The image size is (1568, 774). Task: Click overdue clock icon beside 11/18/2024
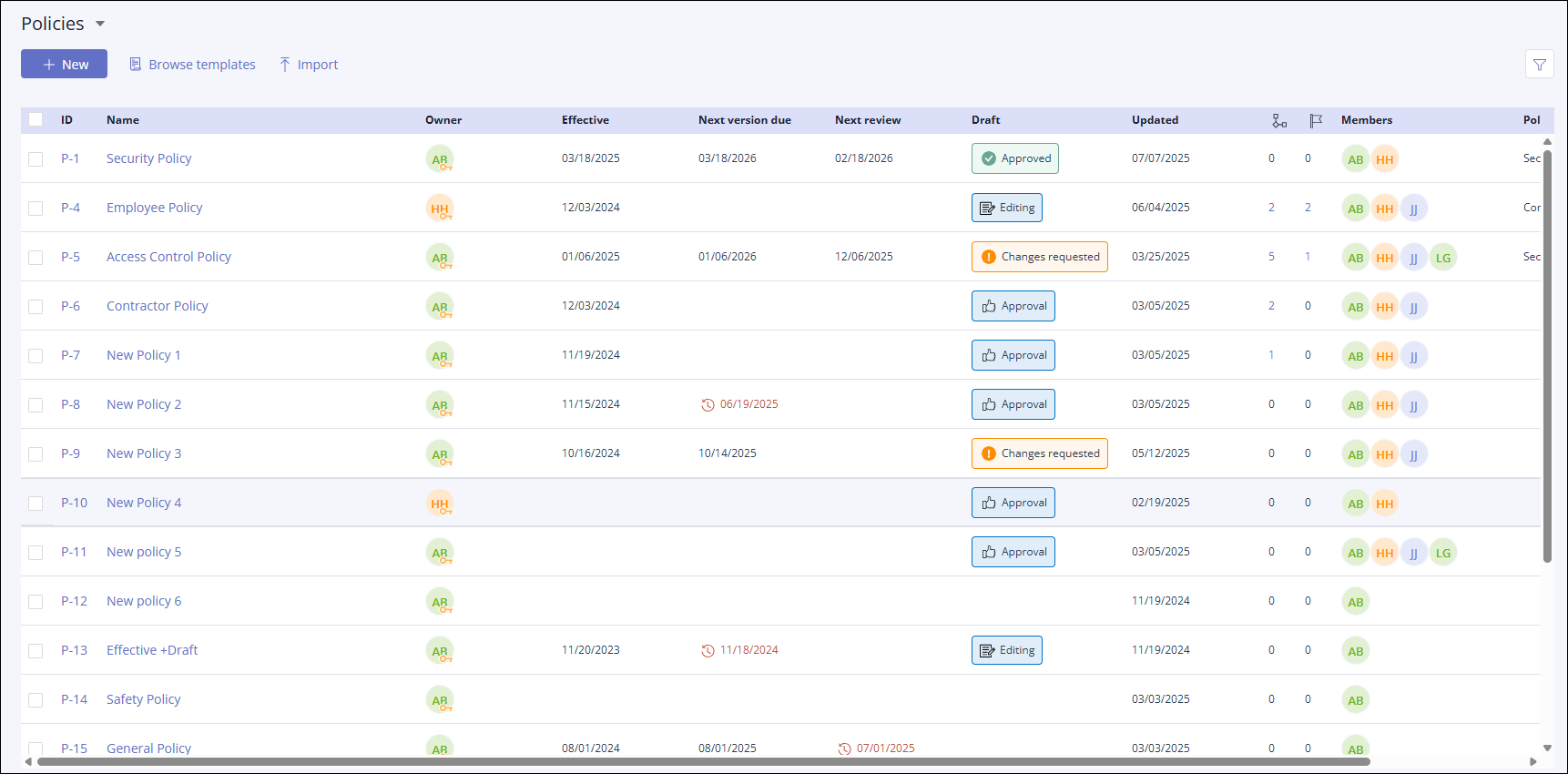point(708,650)
